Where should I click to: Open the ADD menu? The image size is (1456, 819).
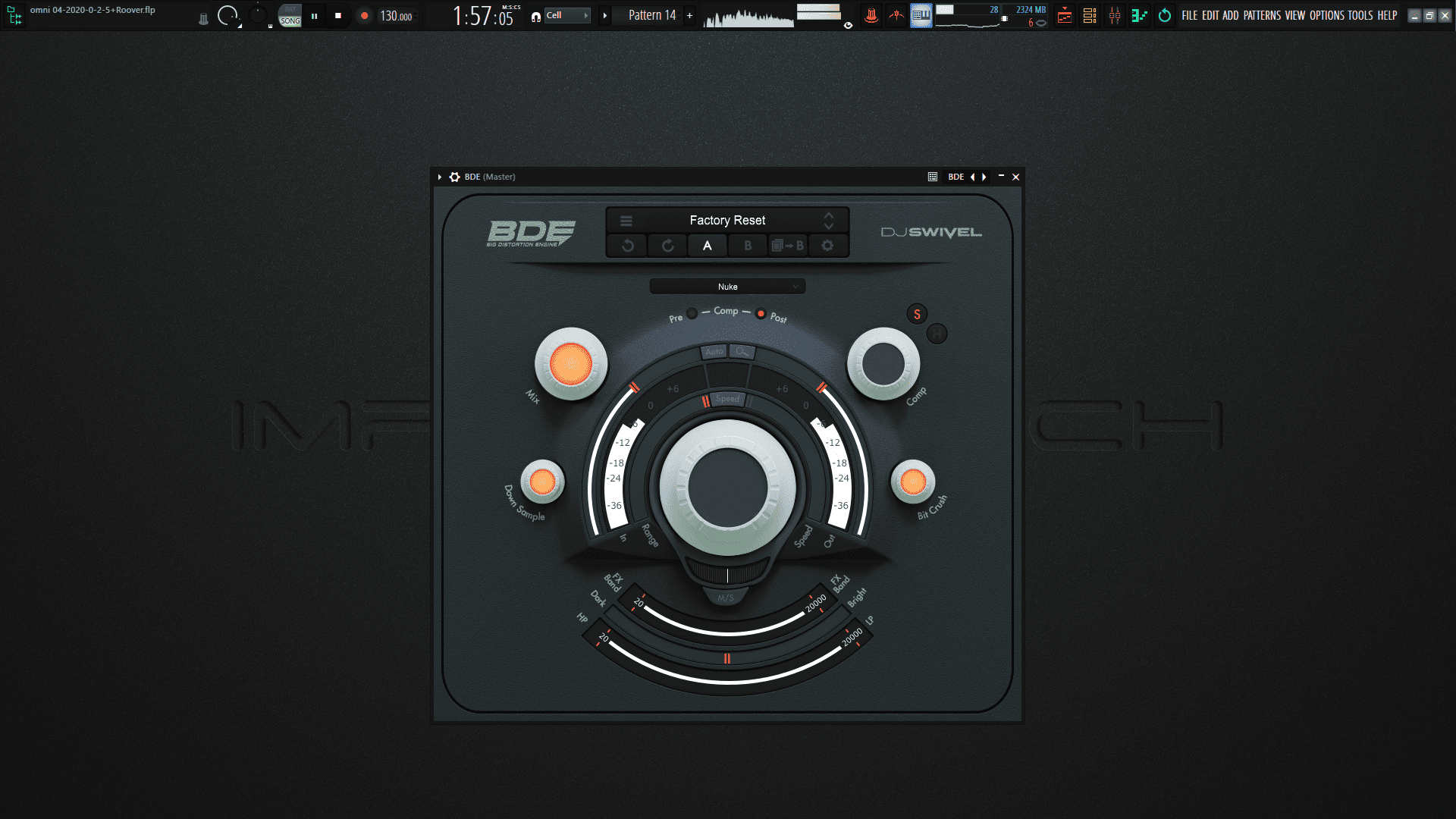click(x=1230, y=15)
